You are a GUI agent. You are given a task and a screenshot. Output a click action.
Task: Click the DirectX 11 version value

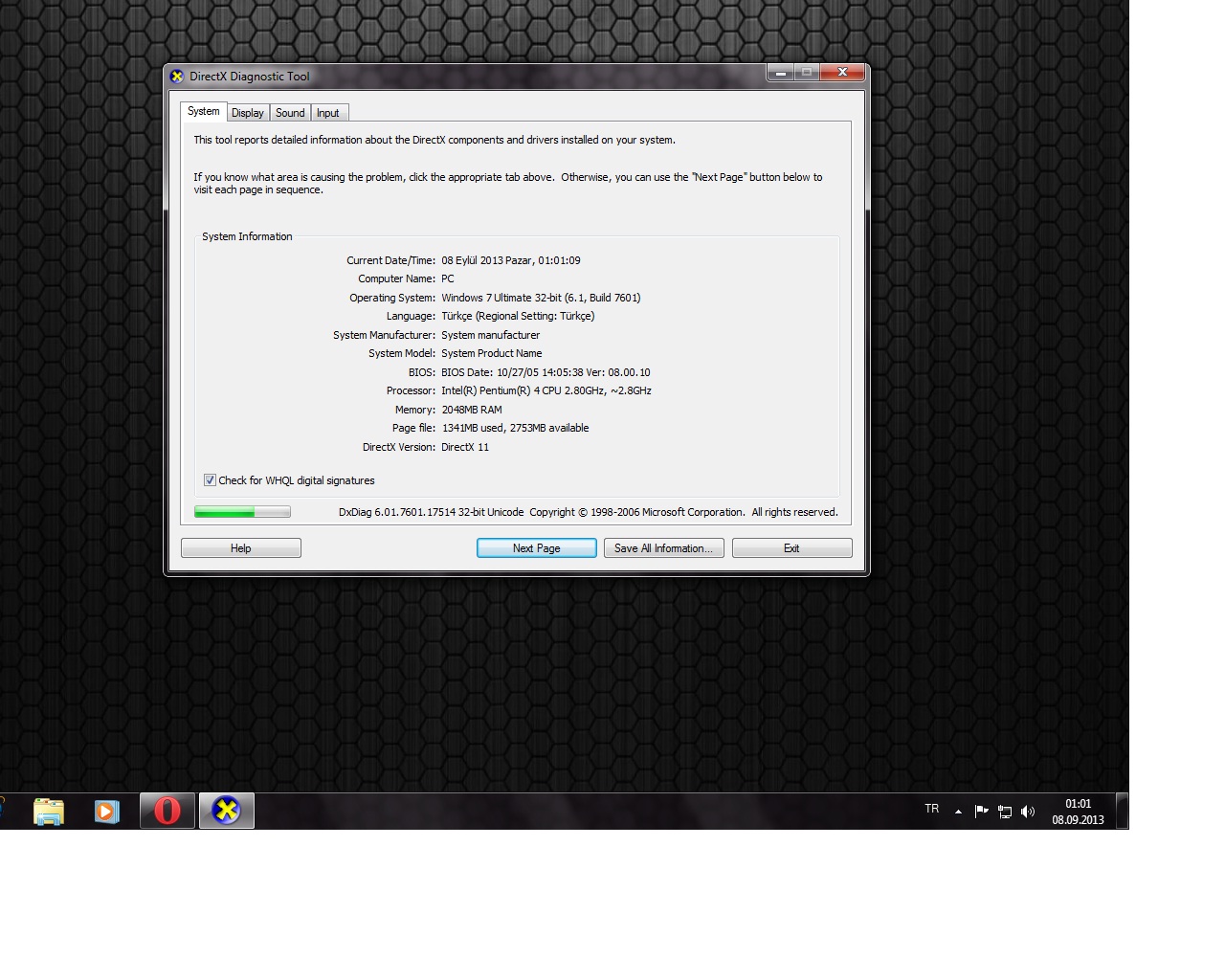point(465,447)
